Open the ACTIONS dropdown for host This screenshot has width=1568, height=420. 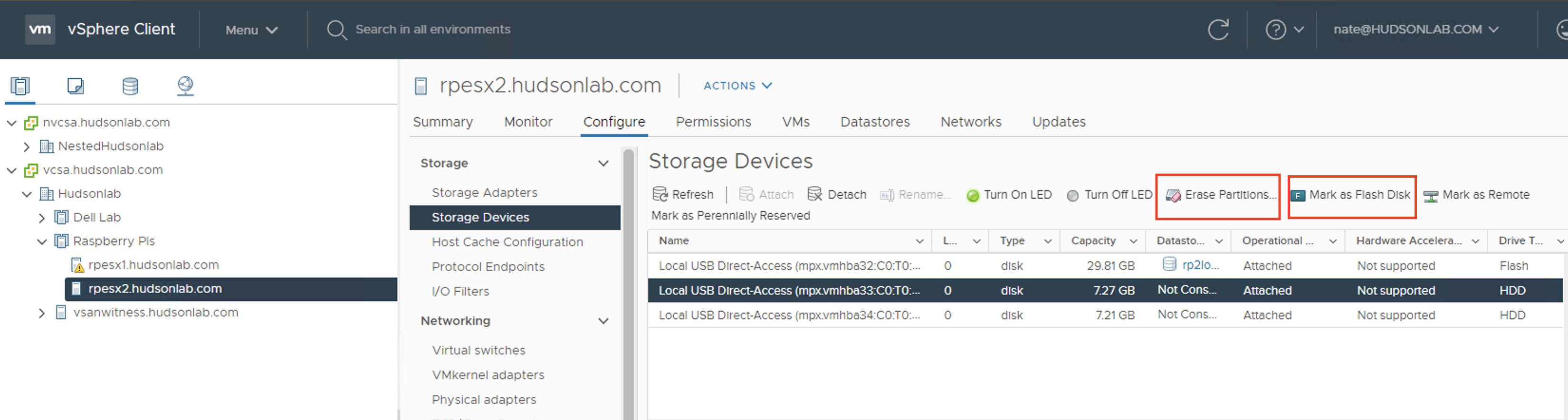738,86
